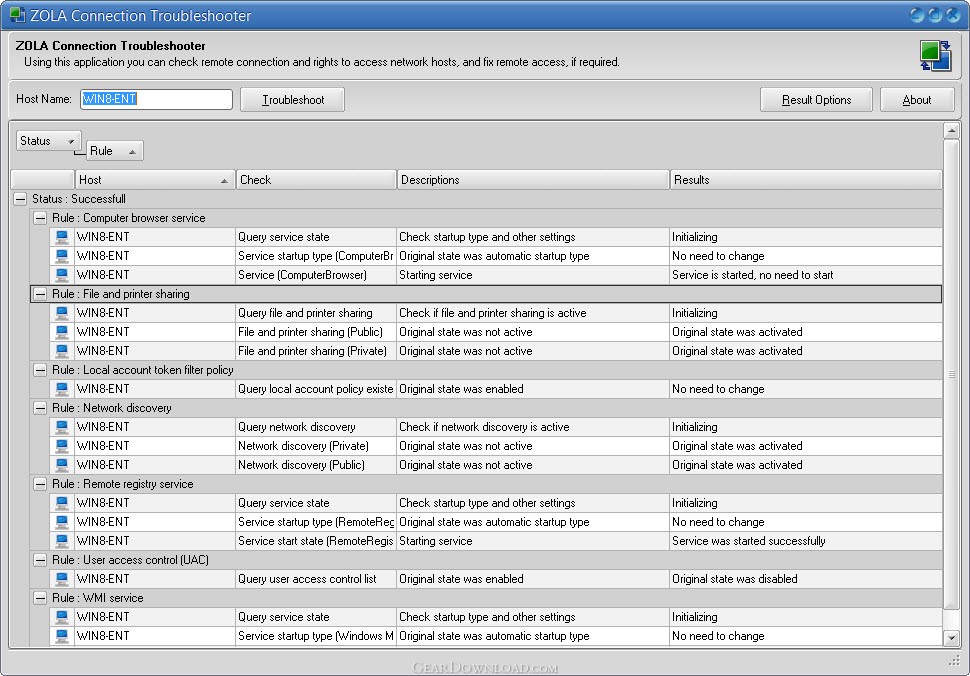Select 'Check if file and printer sharing is active'
The height and width of the screenshot is (676, 970).
(533, 313)
